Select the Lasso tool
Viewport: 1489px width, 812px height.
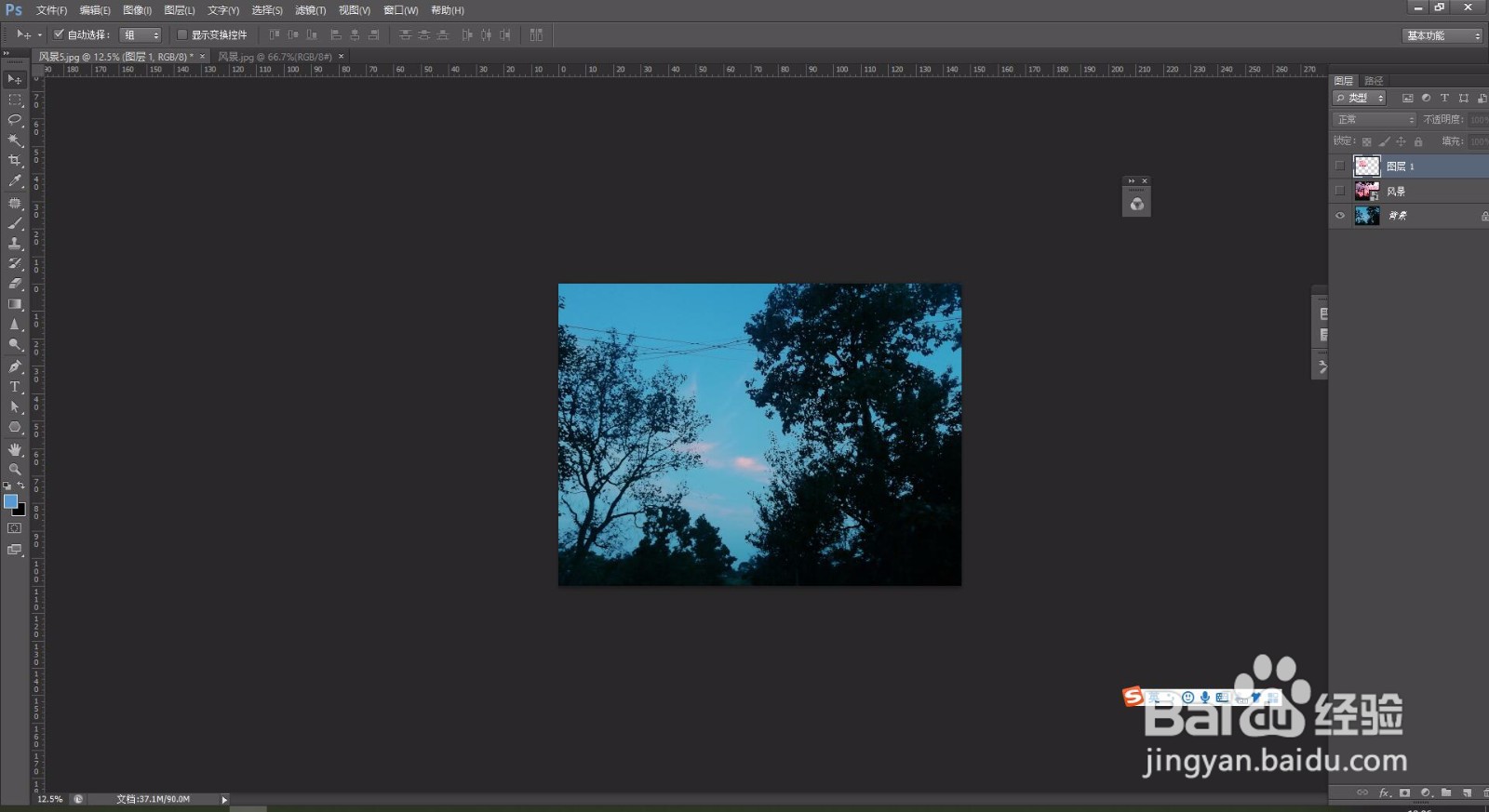[x=14, y=120]
